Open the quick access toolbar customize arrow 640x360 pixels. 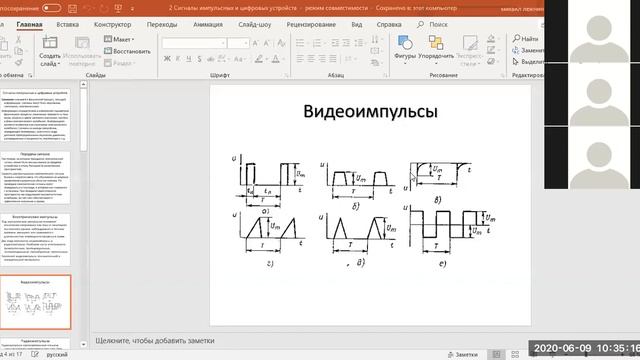132,9
